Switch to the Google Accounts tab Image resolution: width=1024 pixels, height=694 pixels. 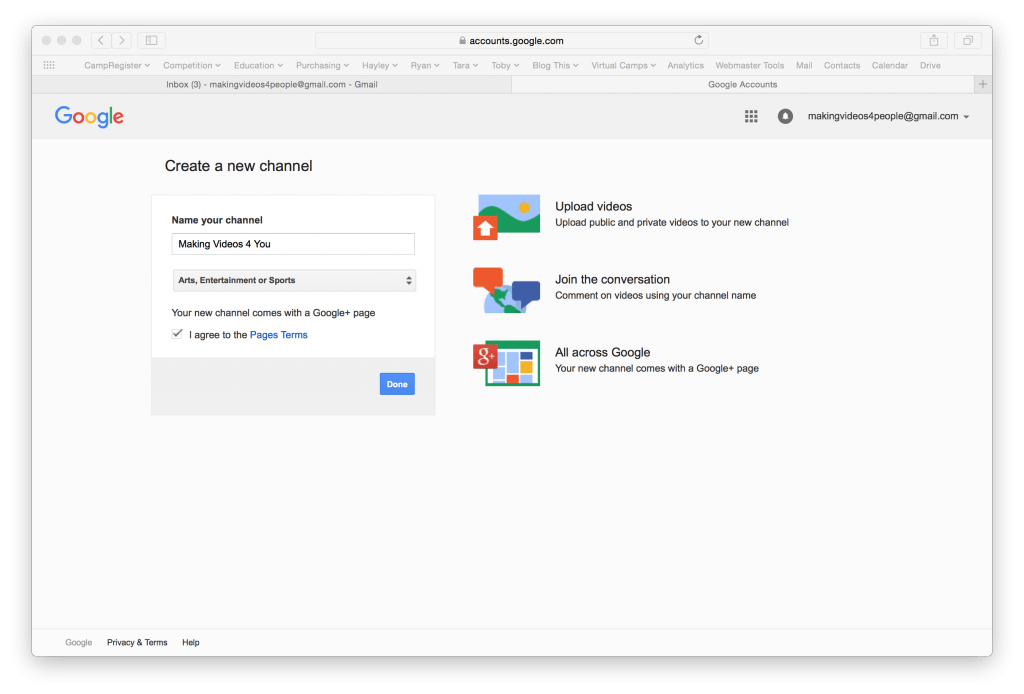click(743, 84)
